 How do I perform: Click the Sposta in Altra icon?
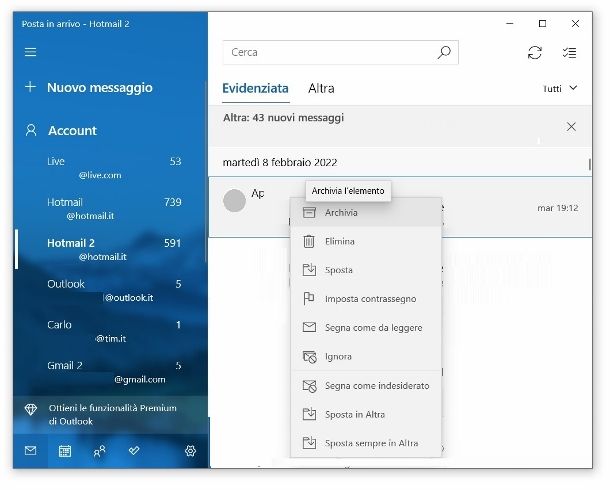pyautogui.click(x=309, y=414)
